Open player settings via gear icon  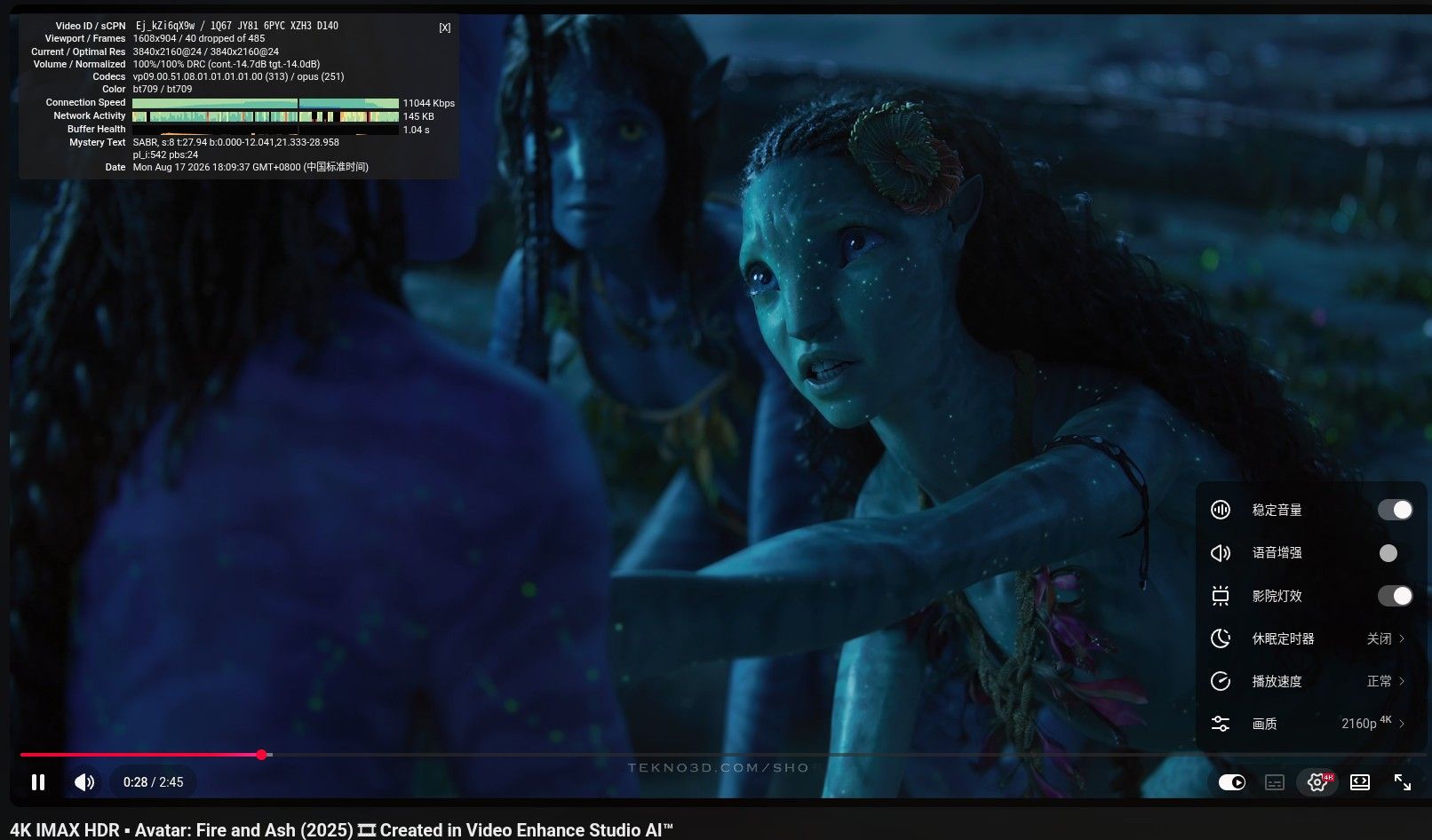[x=1317, y=782]
